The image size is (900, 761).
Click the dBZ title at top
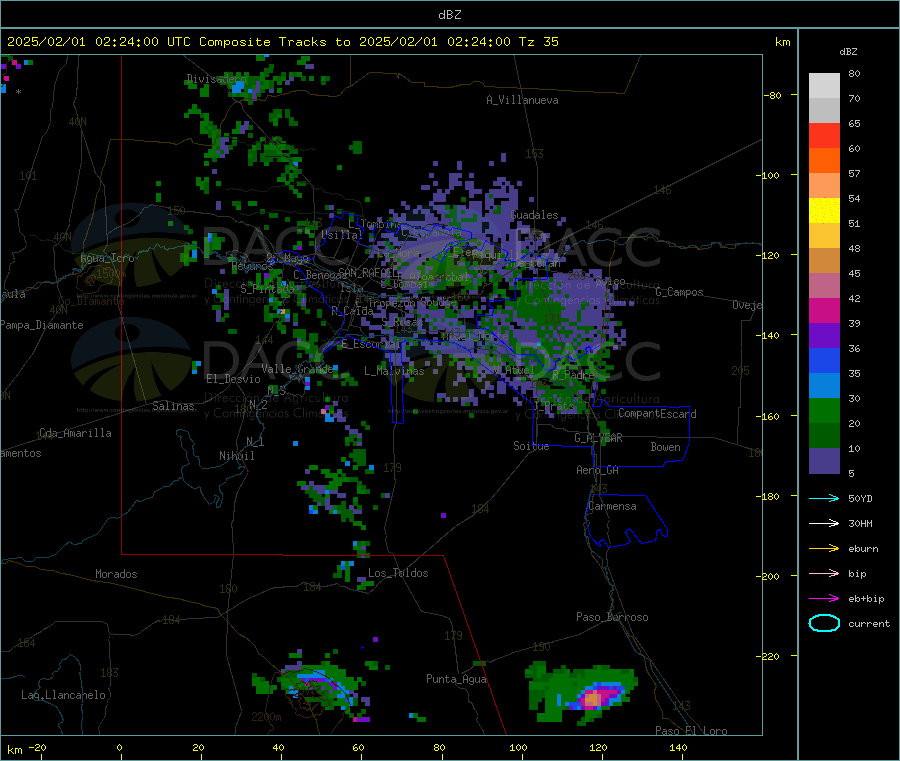[449, 15]
